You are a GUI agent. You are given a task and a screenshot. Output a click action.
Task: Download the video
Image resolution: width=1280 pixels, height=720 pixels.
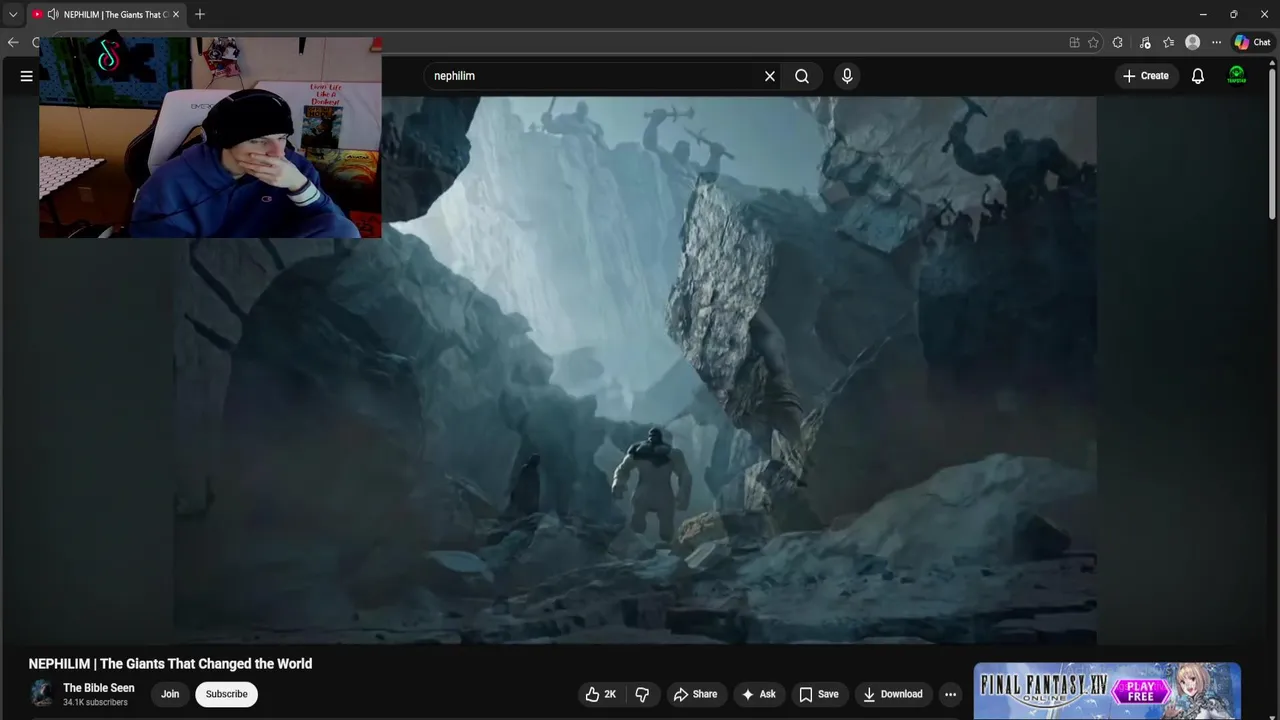point(893,694)
